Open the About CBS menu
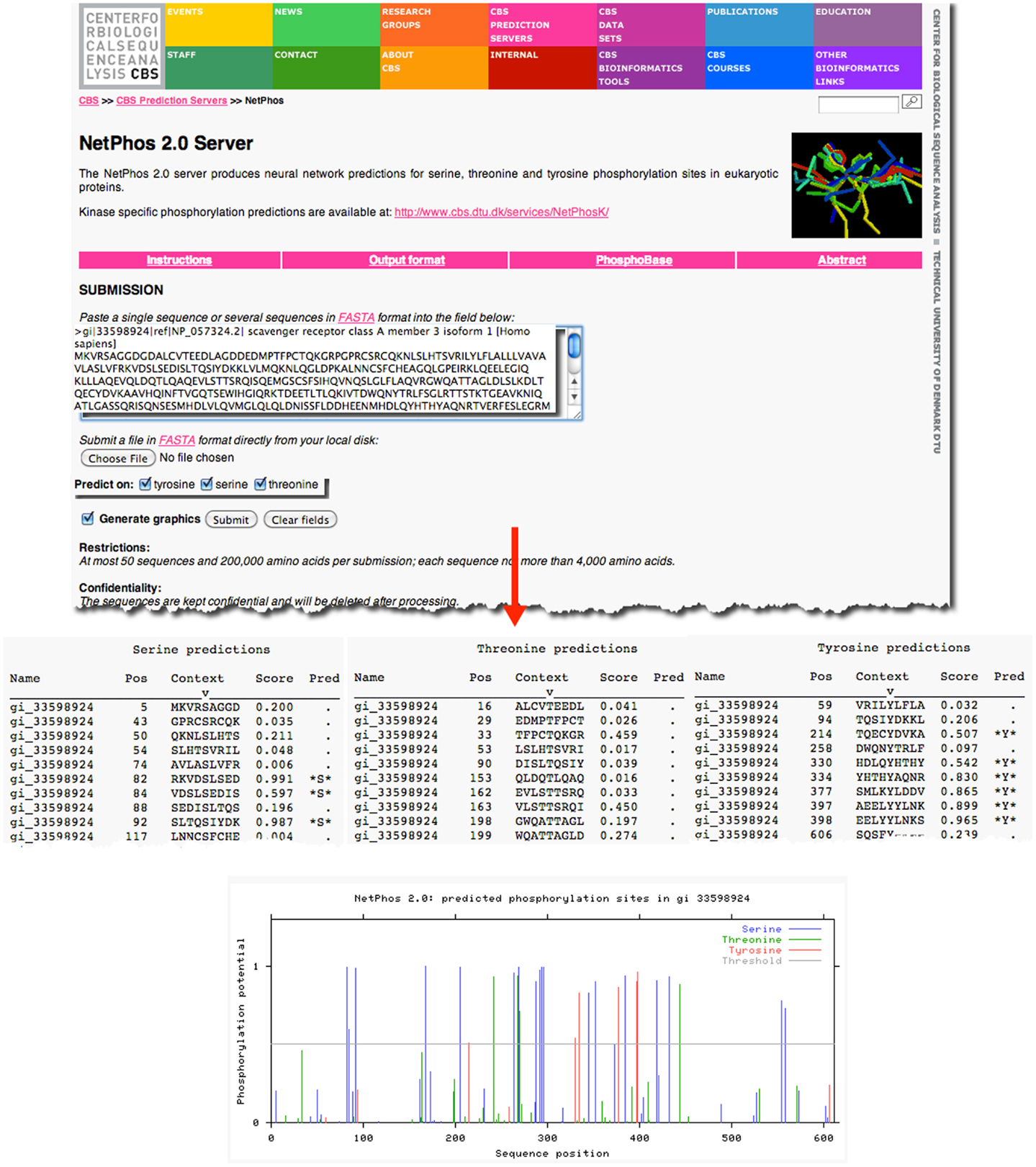The image size is (1036, 1167). [434, 68]
